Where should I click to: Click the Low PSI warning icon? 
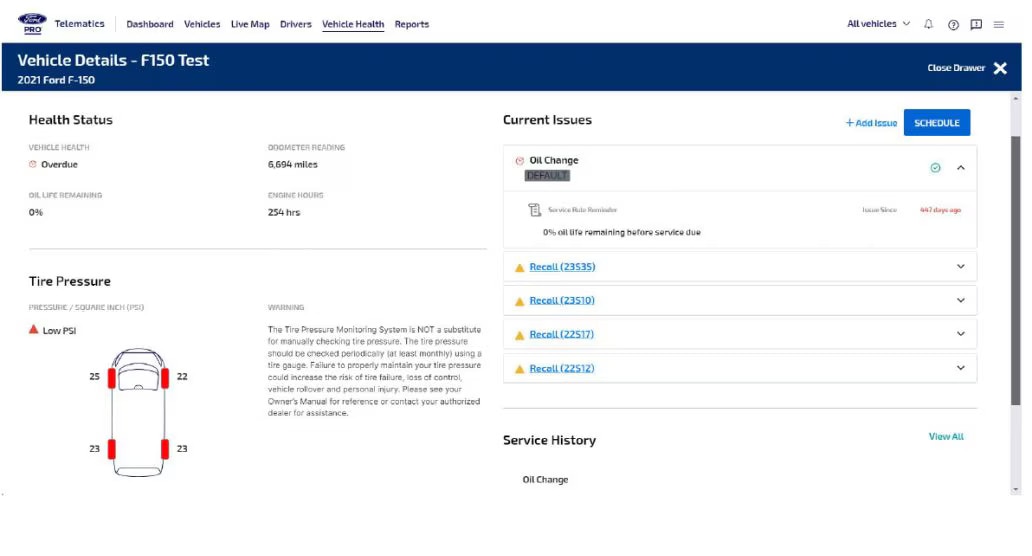point(34,330)
